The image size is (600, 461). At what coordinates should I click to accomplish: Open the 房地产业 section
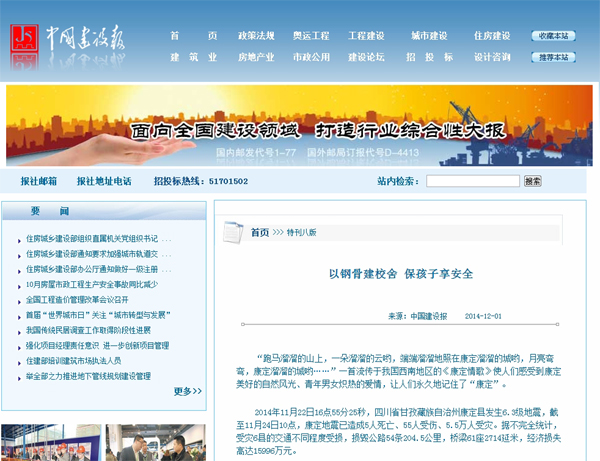click(x=256, y=57)
